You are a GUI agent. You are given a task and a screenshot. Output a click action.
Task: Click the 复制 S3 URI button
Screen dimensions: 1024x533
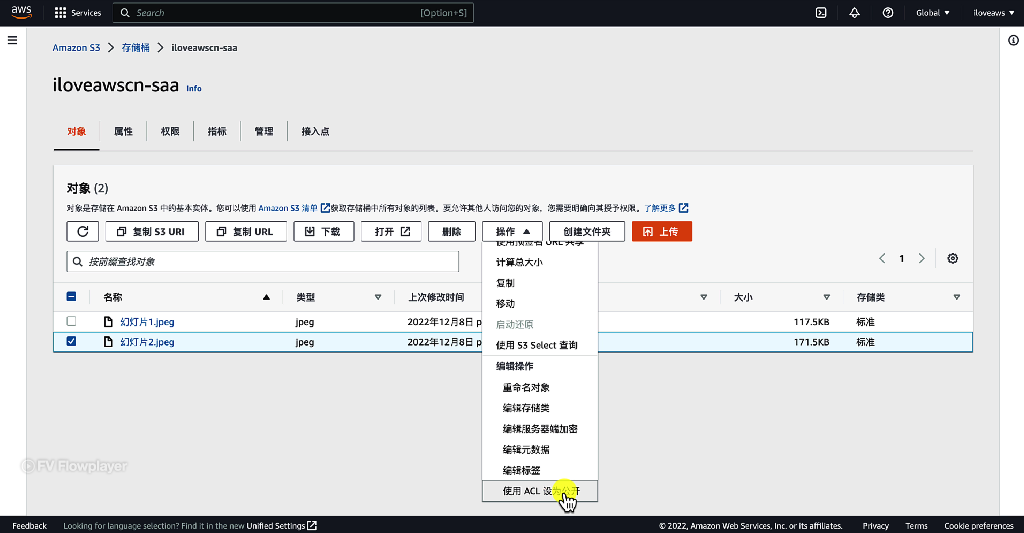tap(152, 231)
